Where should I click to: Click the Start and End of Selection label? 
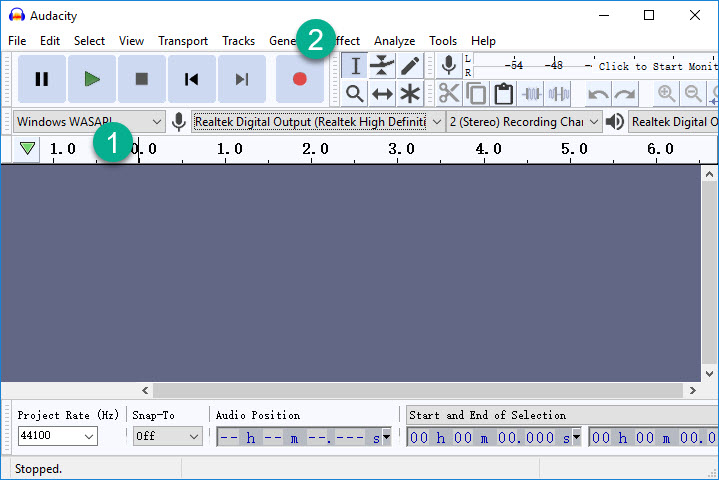point(487,415)
